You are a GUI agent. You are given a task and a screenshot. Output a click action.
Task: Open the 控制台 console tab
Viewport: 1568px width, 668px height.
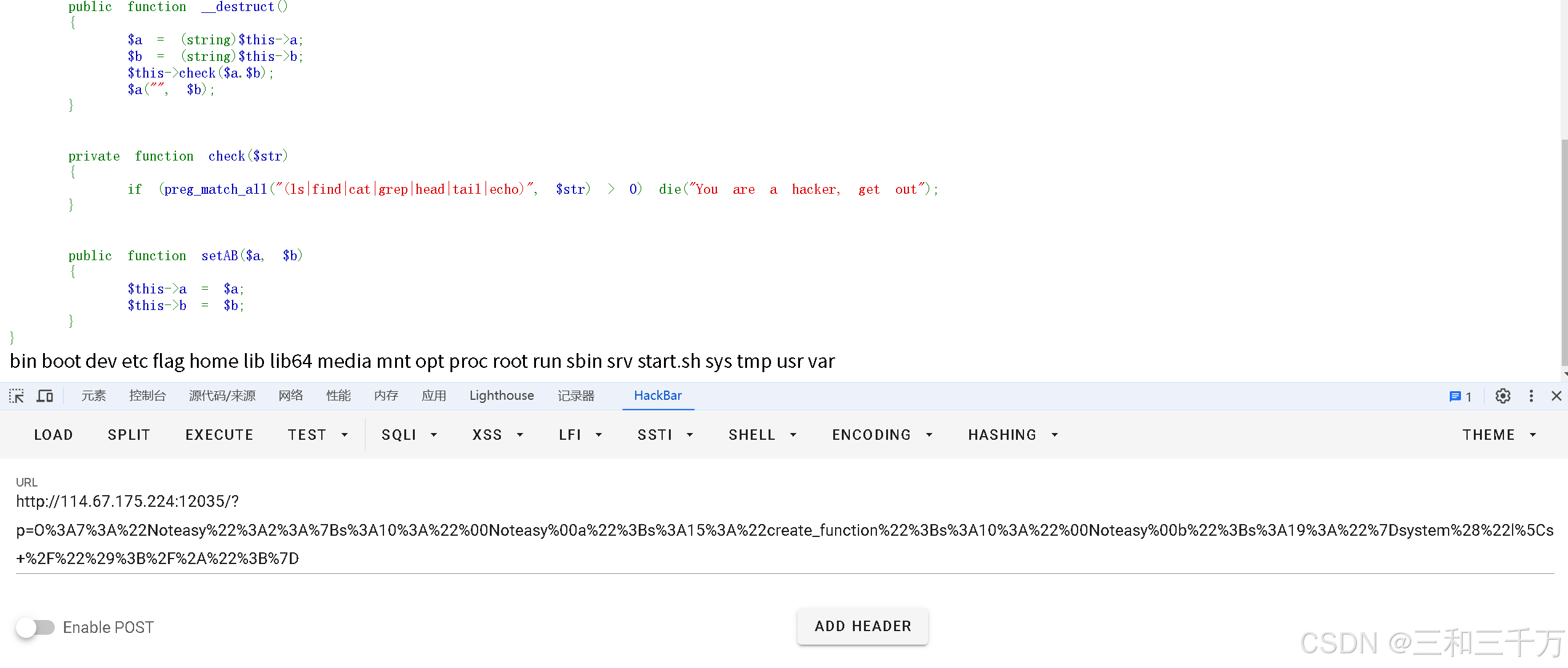click(x=147, y=396)
